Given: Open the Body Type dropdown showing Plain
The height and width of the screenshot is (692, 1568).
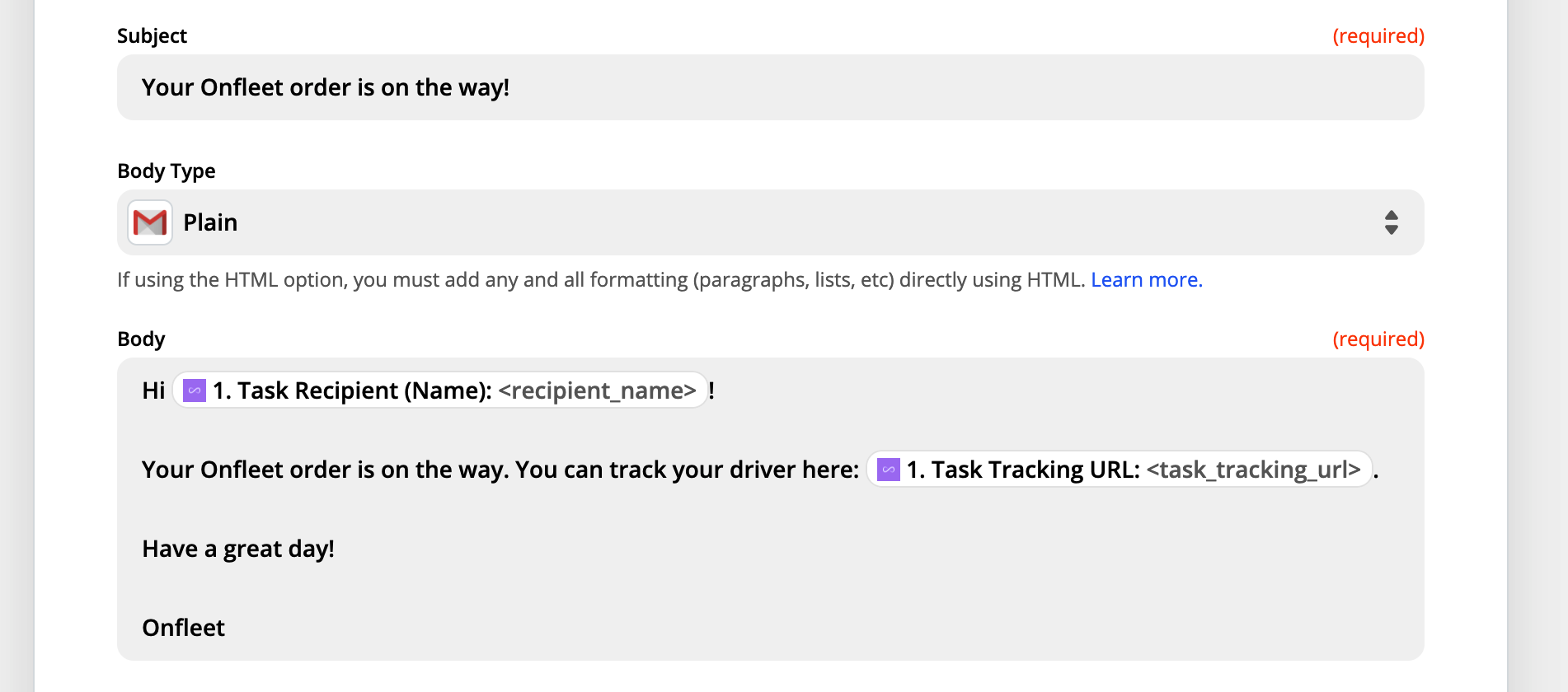Looking at the screenshot, I should [771, 222].
